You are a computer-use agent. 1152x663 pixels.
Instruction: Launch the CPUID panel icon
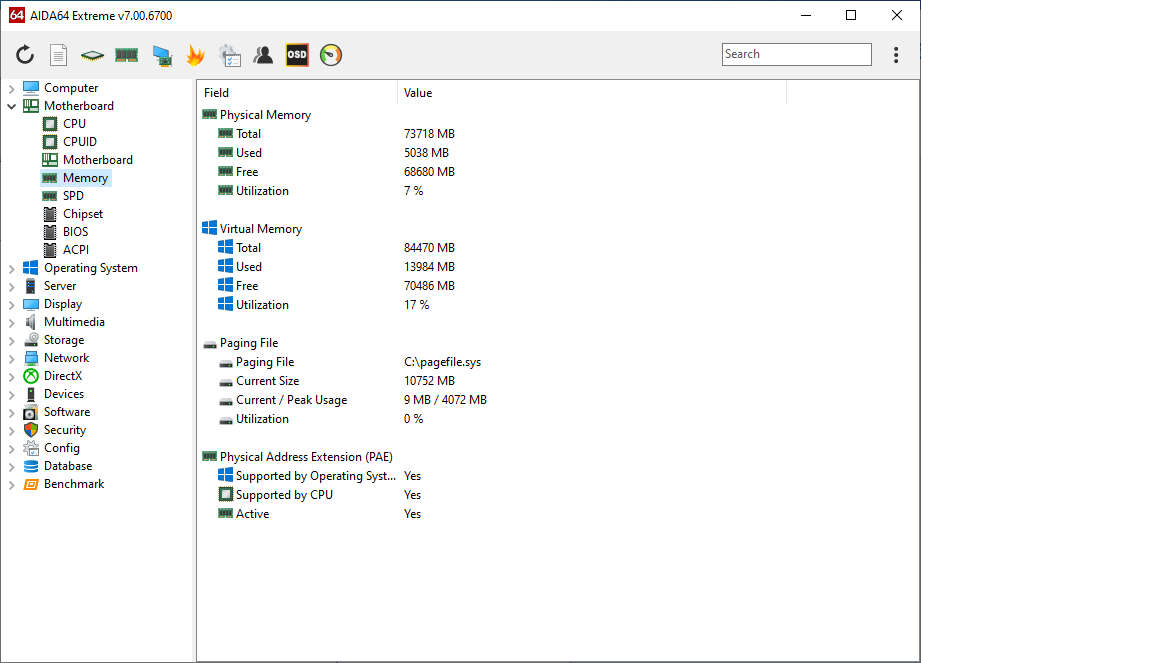tap(91, 55)
